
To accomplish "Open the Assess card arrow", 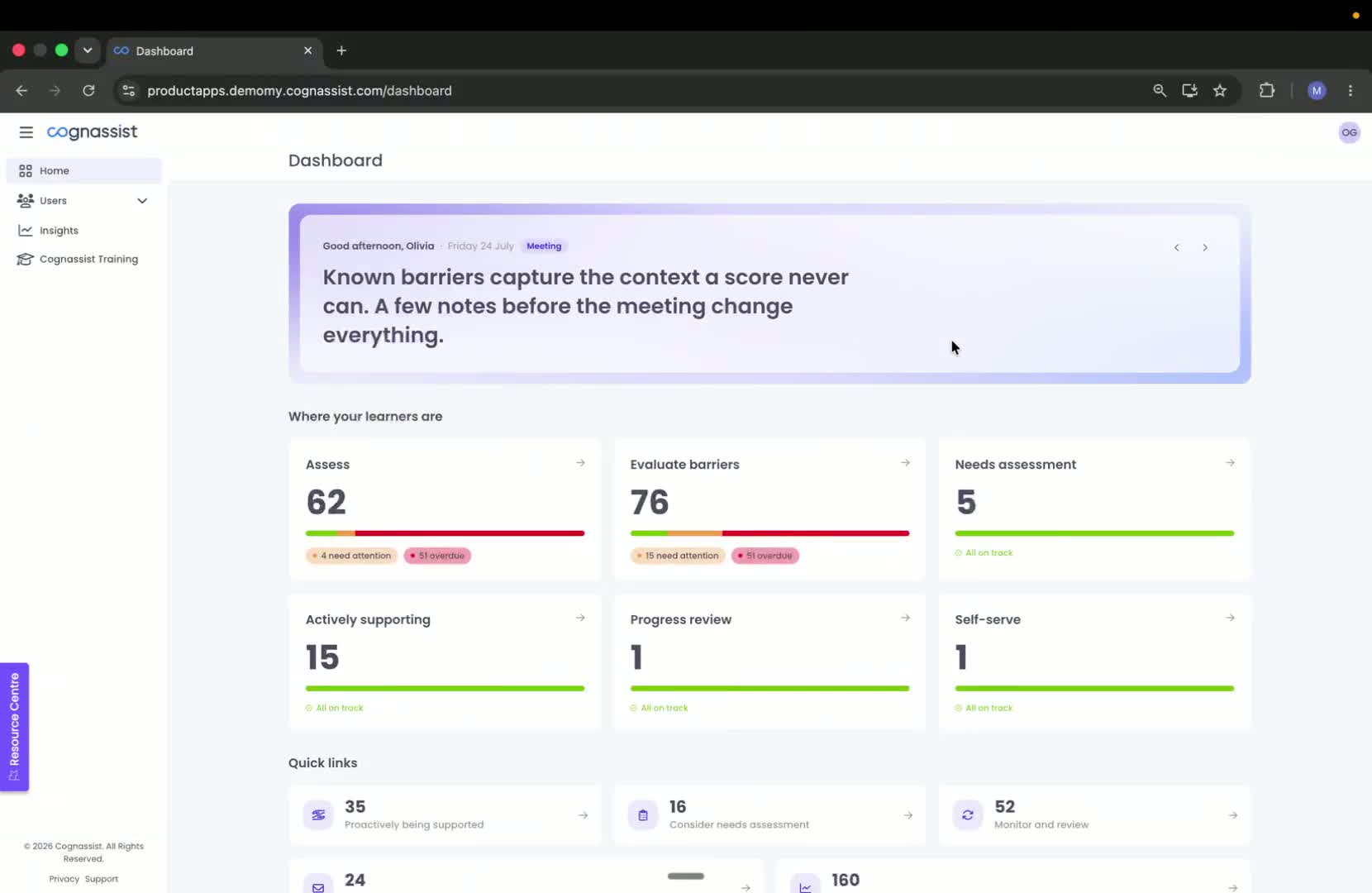I will coord(580,463).
